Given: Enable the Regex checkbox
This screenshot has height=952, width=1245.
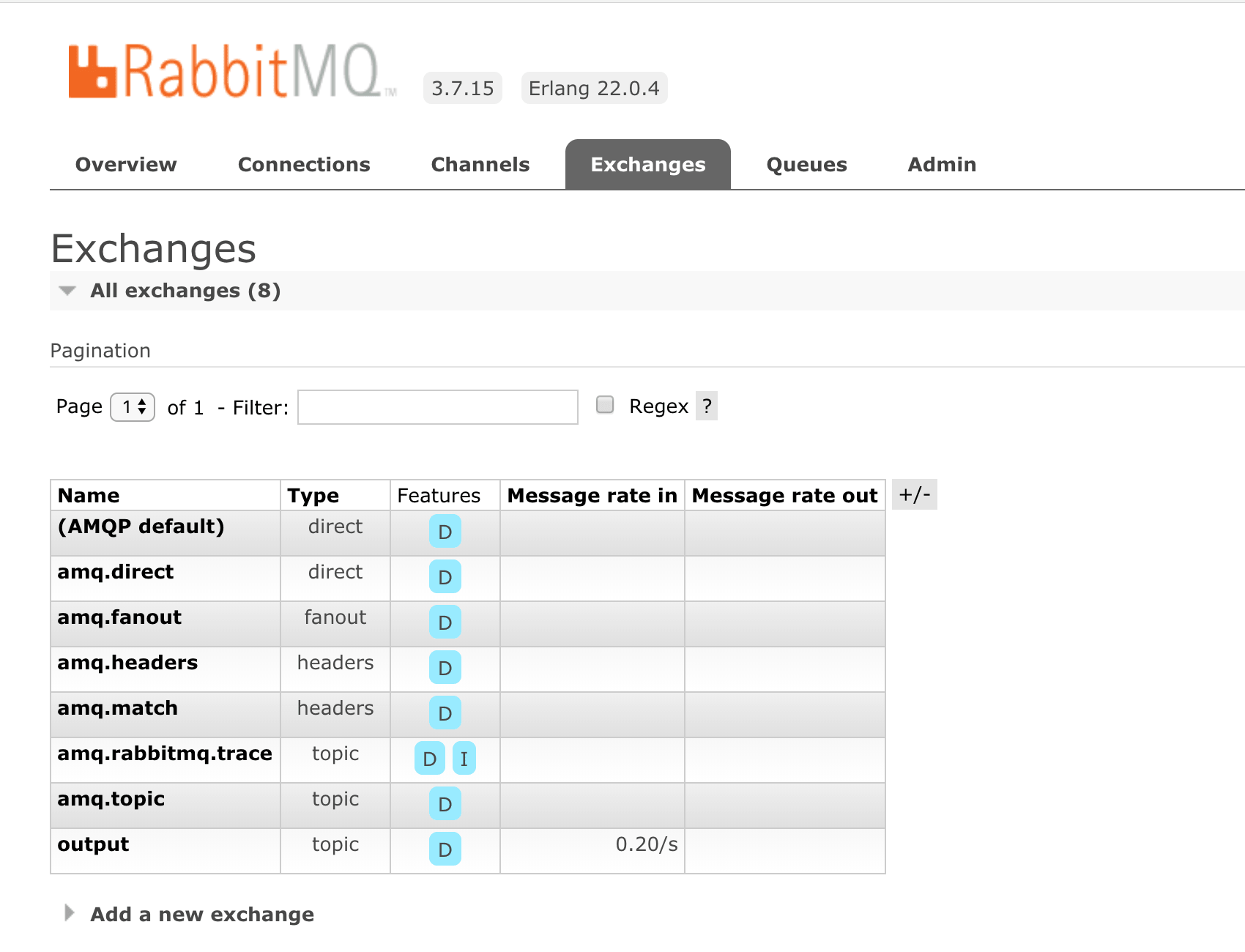Looking at the screenshot, I should point(605,405).
